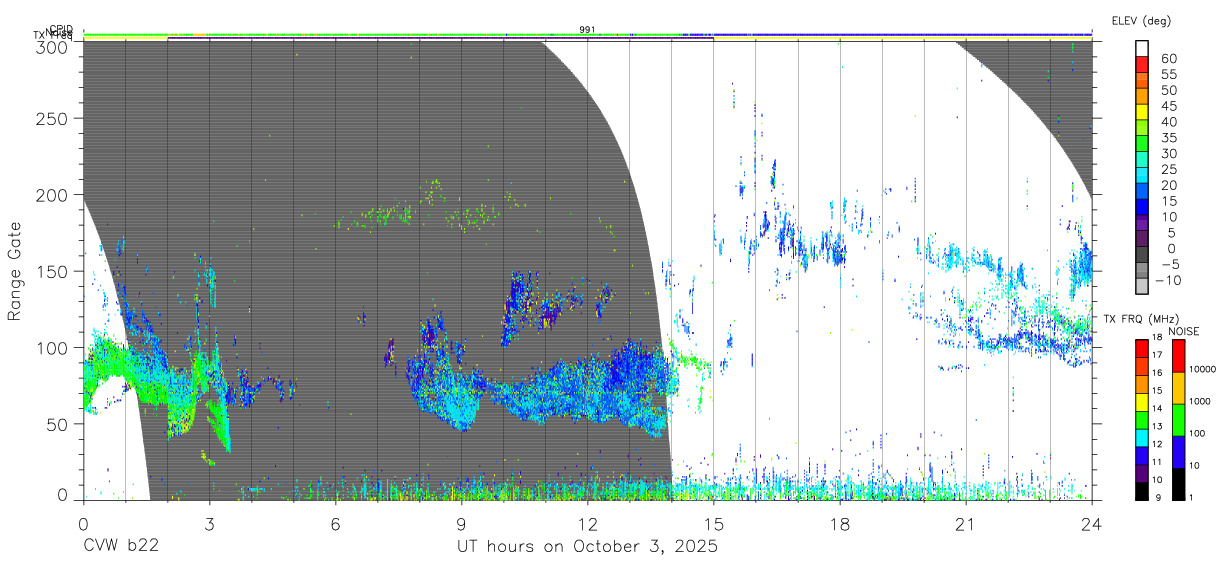Click the red TX FRQ swatch between 18 and 17

pyautogui.click(x=1142, y=349)
